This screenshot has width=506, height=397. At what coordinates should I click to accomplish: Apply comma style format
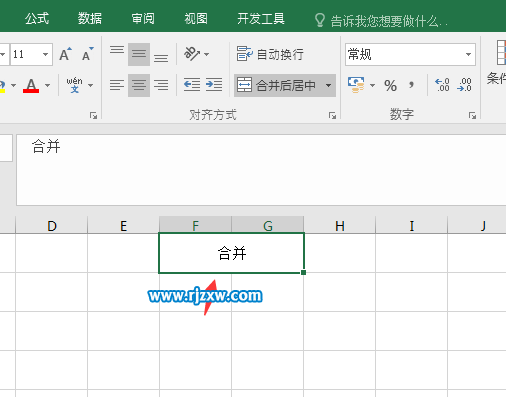click(x=412, y=85)
